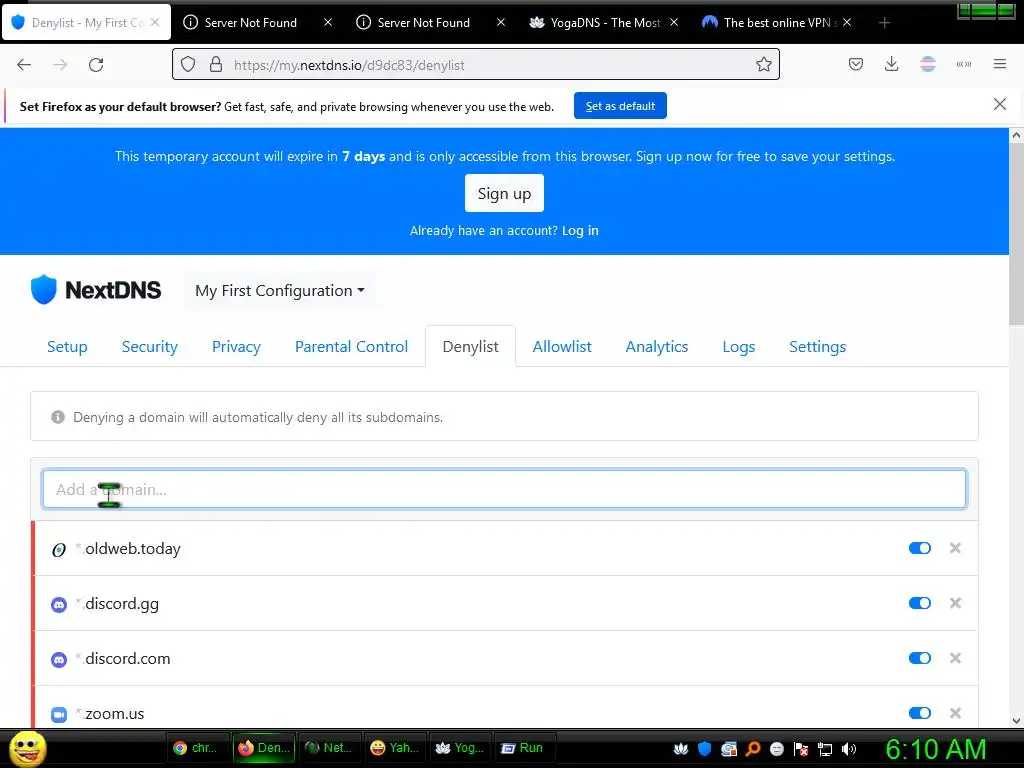Go back using the browser back arrow
The image size is (1024, 768).
point(24,65)
